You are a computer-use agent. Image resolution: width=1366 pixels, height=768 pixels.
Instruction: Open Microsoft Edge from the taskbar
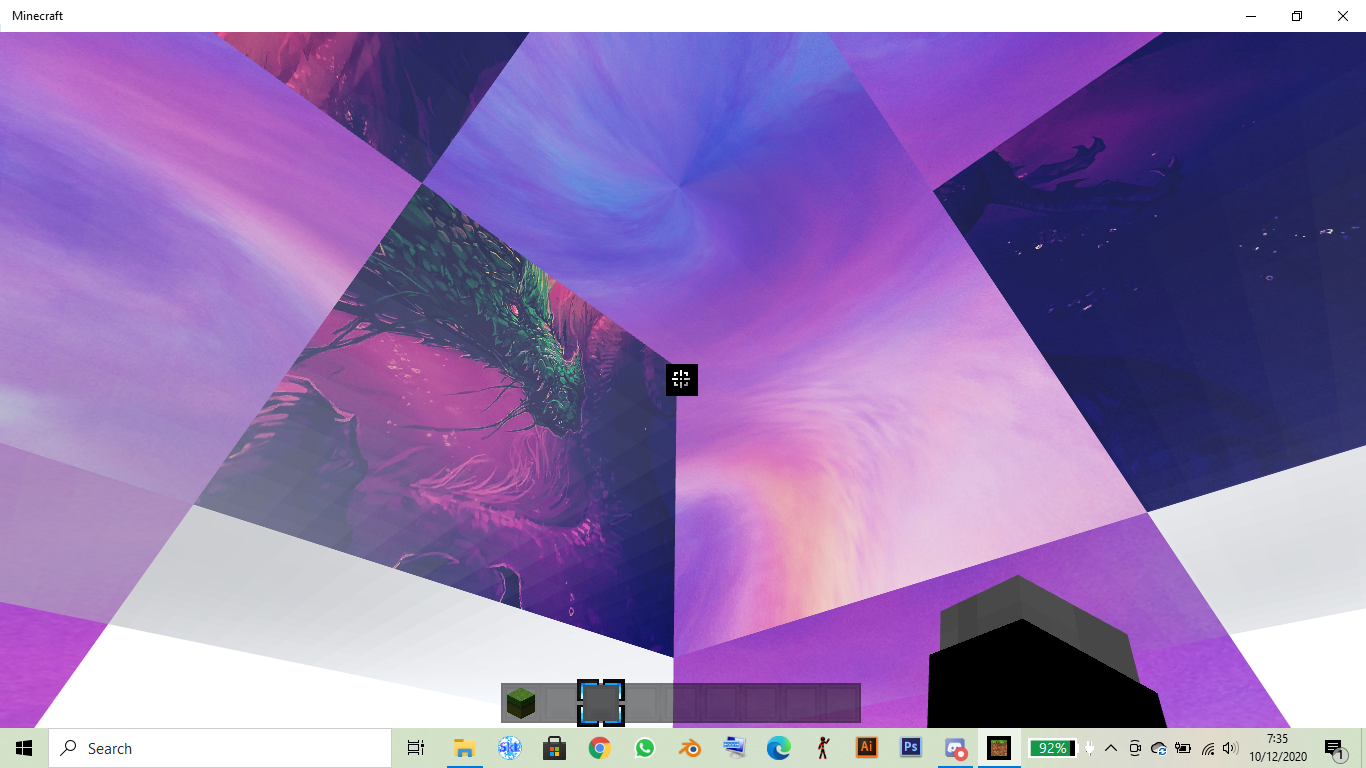click(x=779, y=748)
